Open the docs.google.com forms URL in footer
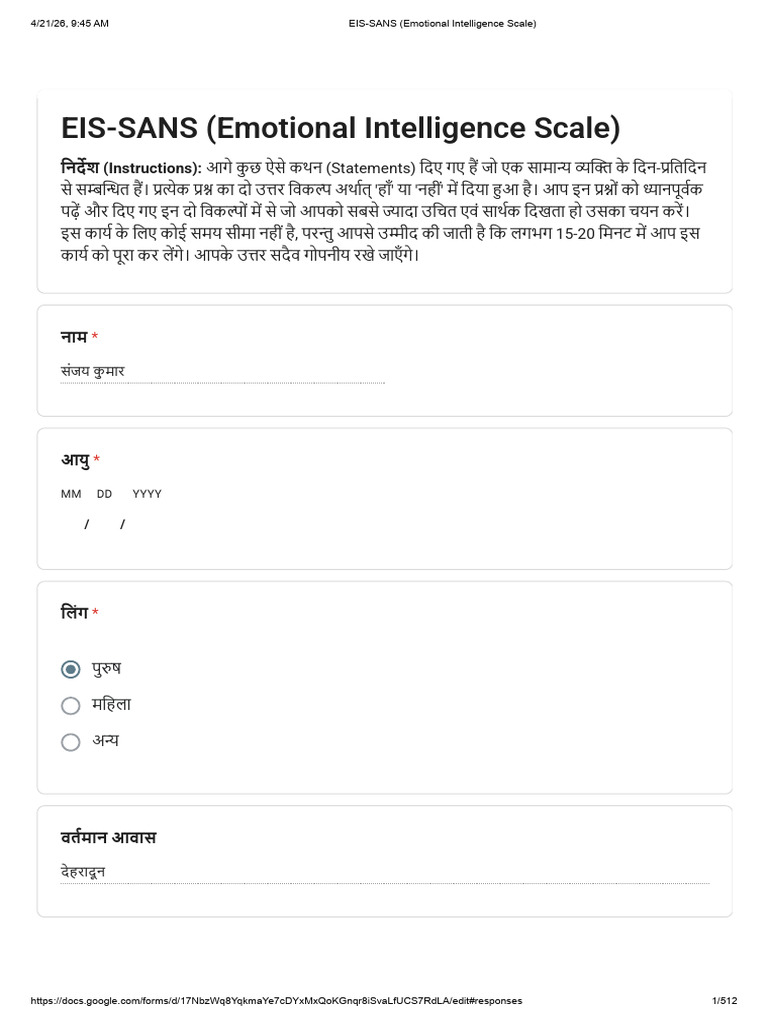 pyautogui.click(x=276, y=1000)
